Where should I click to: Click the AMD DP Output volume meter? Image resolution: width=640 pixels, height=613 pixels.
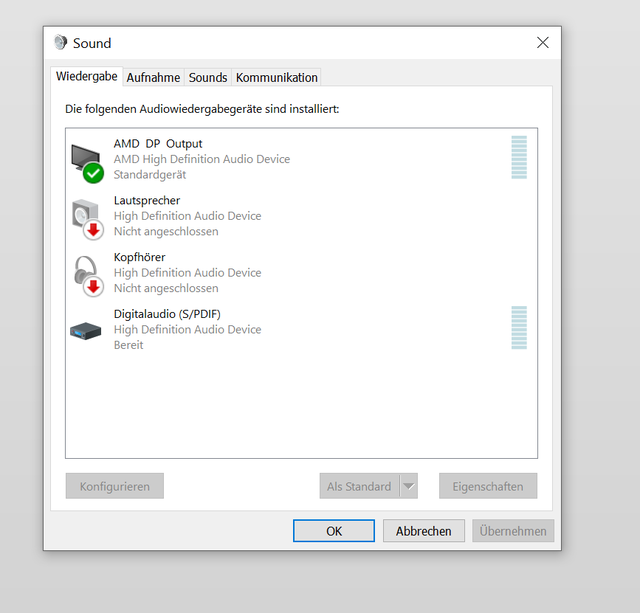518,158
